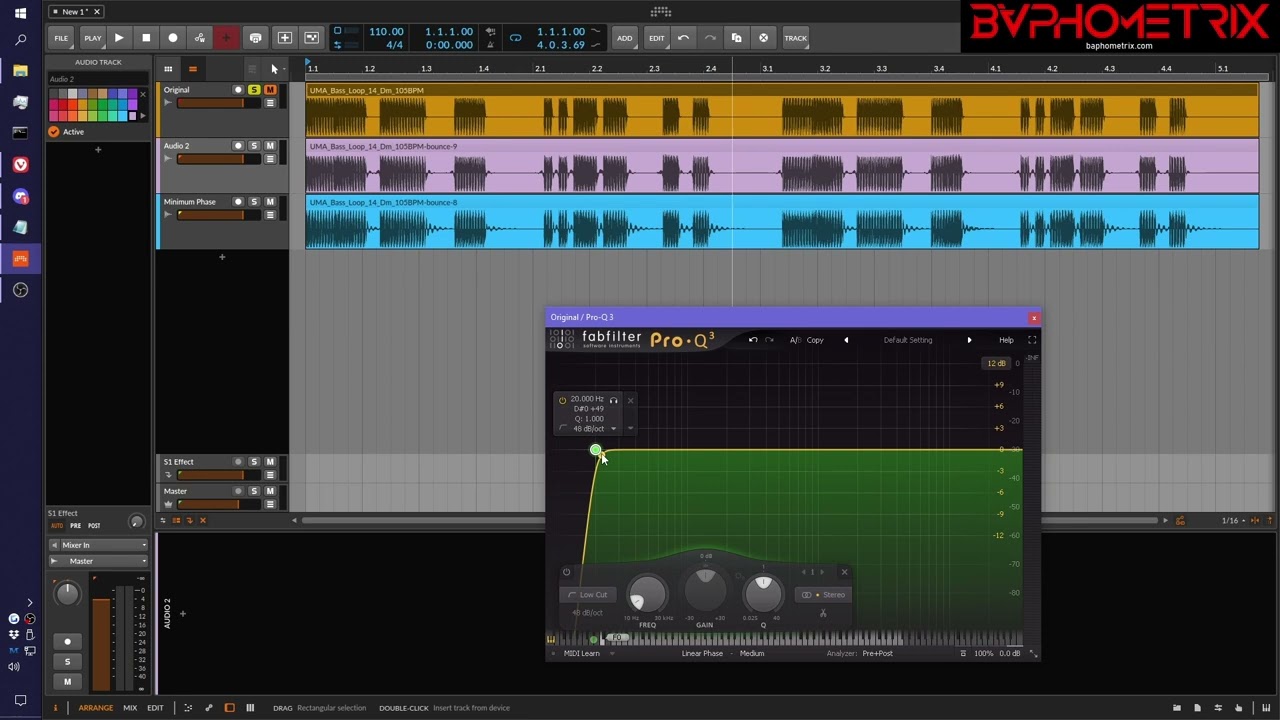The image size is (1280, 720).
Task: Select PRE in S1 Effect inspector
Action: pyautogui.click(x=75, y=526)
